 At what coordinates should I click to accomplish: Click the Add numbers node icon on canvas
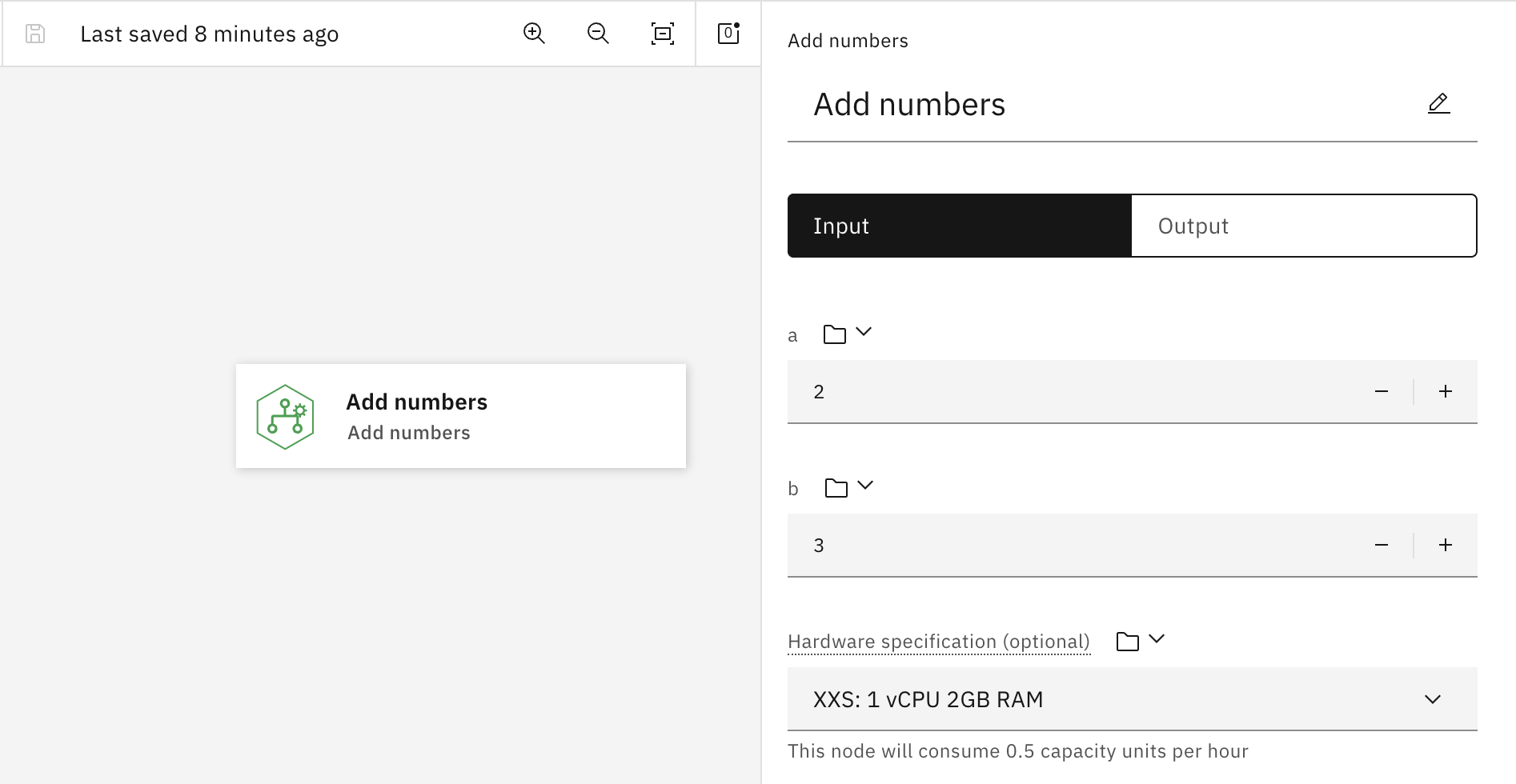285,415
